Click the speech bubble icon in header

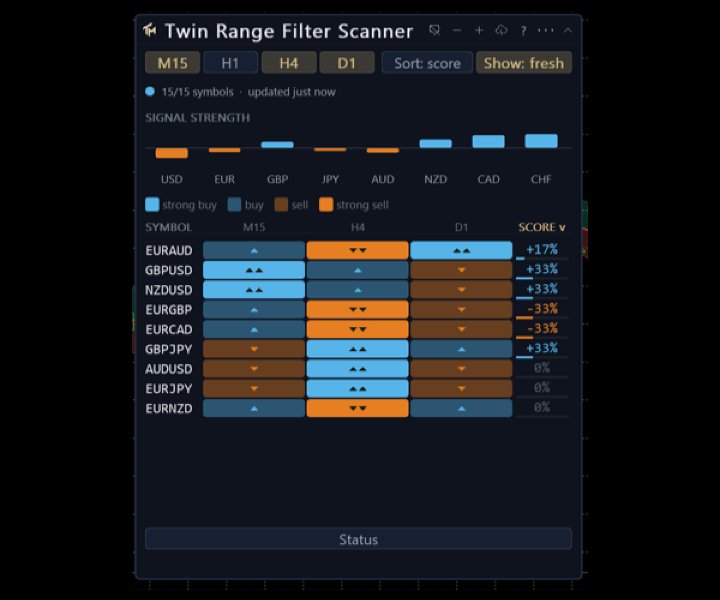(434, 30)
